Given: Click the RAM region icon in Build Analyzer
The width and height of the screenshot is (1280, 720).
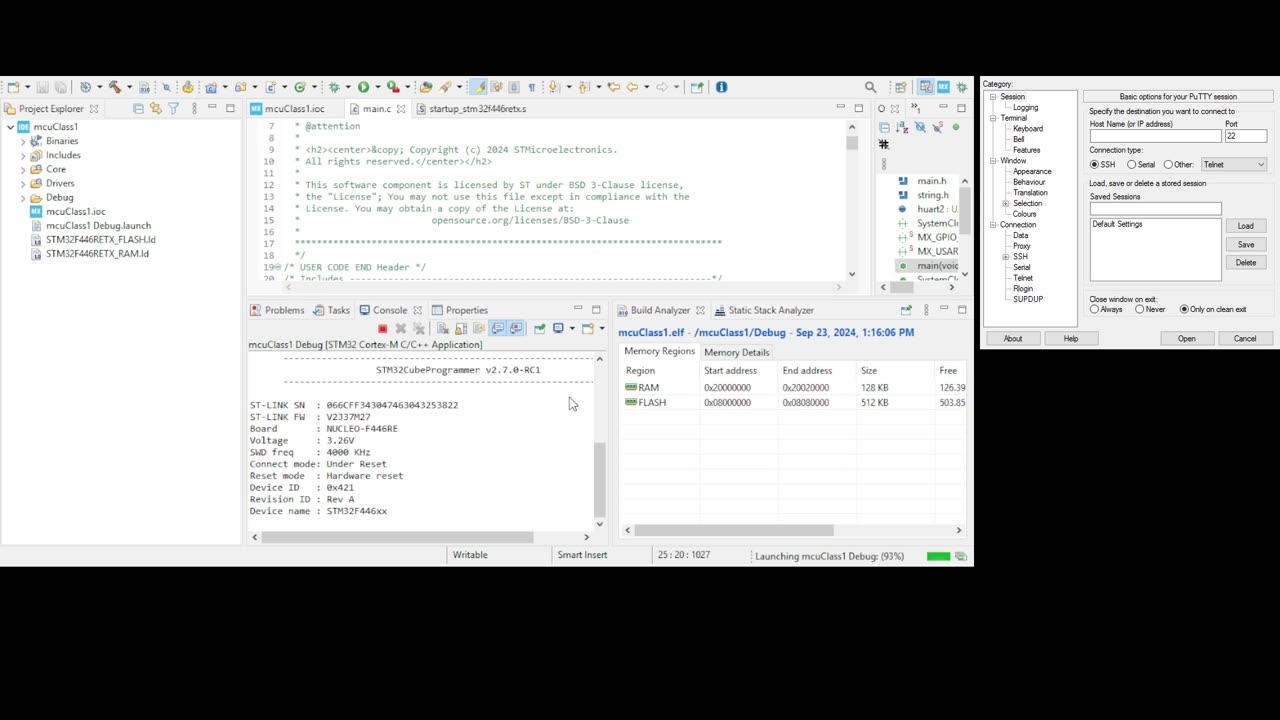Looking at the screenshot, I should [631, 387].
